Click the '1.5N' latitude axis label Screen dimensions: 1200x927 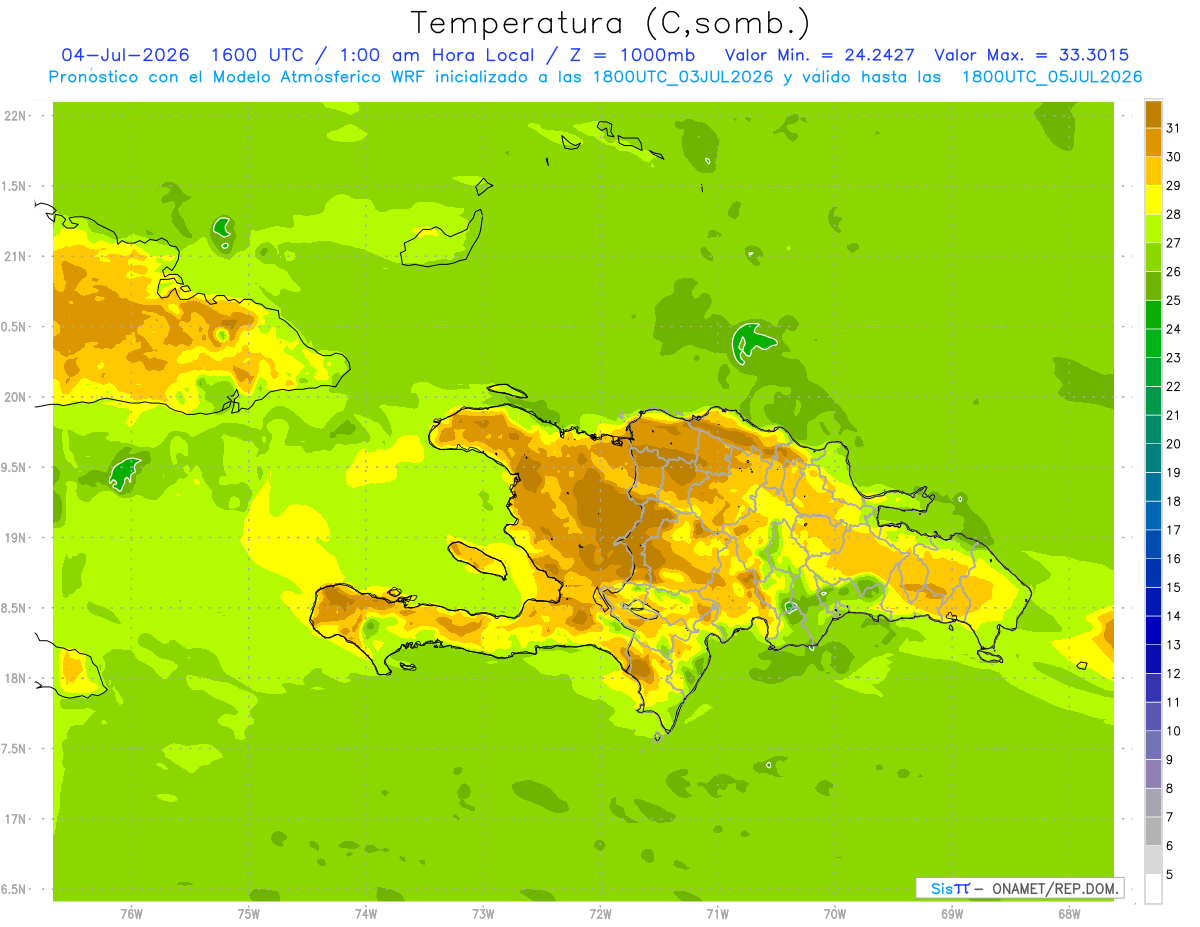pyautogui.click(x=14, y=186)
